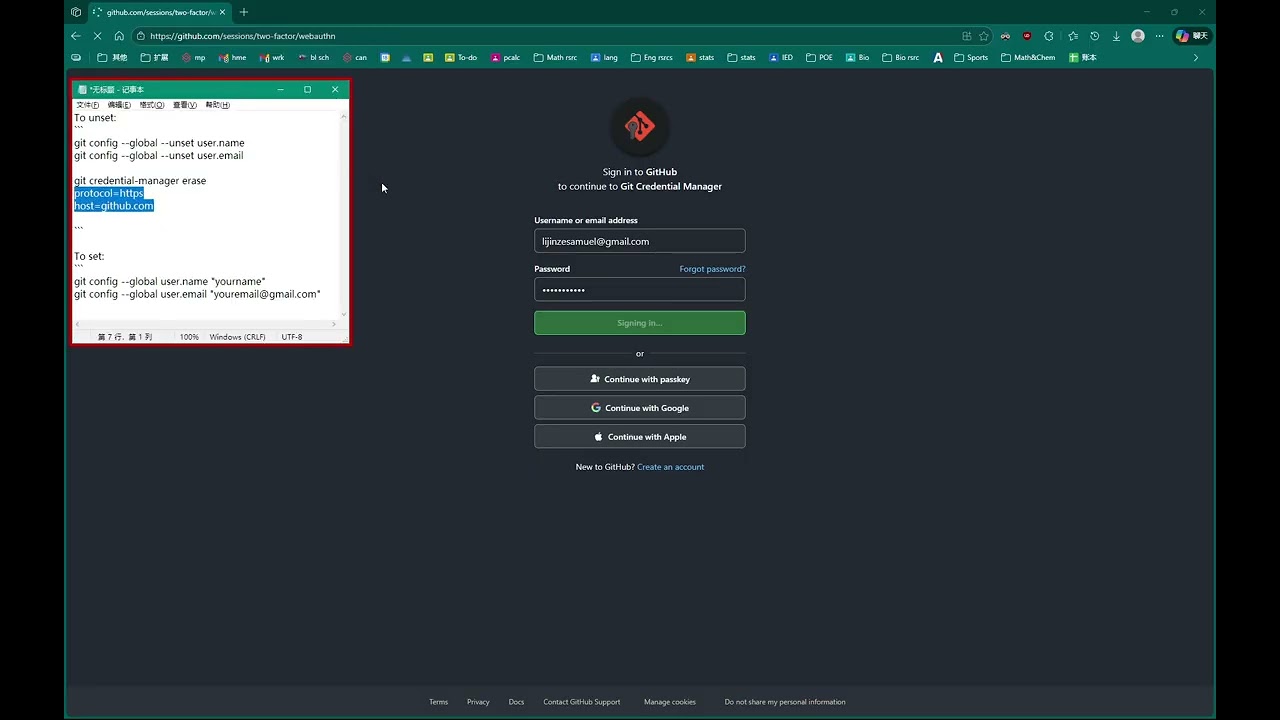Open the browser profile avatar
This screenshot has height=720, width=1280.
1138,36
